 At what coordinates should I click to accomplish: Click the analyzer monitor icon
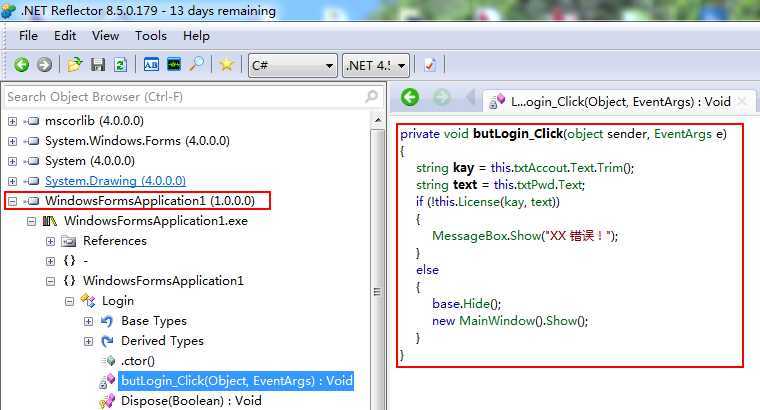(174, 64)
